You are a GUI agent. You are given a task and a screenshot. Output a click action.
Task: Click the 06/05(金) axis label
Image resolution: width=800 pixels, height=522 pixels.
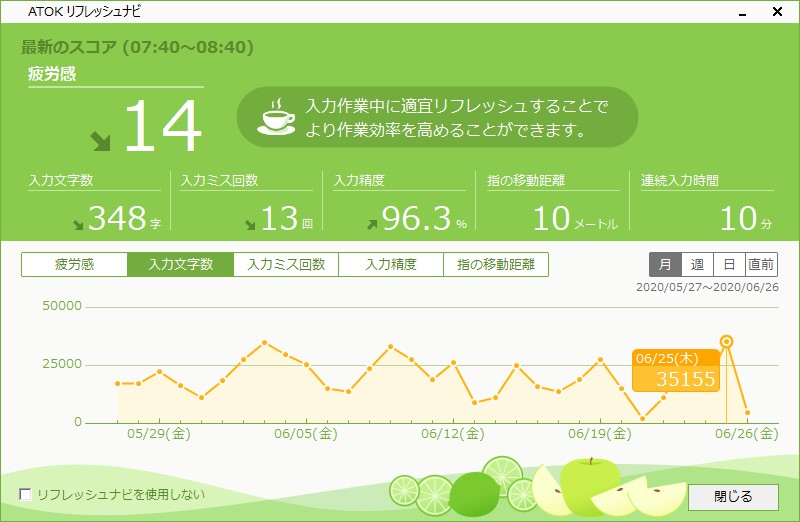click(x=306, y=434)
